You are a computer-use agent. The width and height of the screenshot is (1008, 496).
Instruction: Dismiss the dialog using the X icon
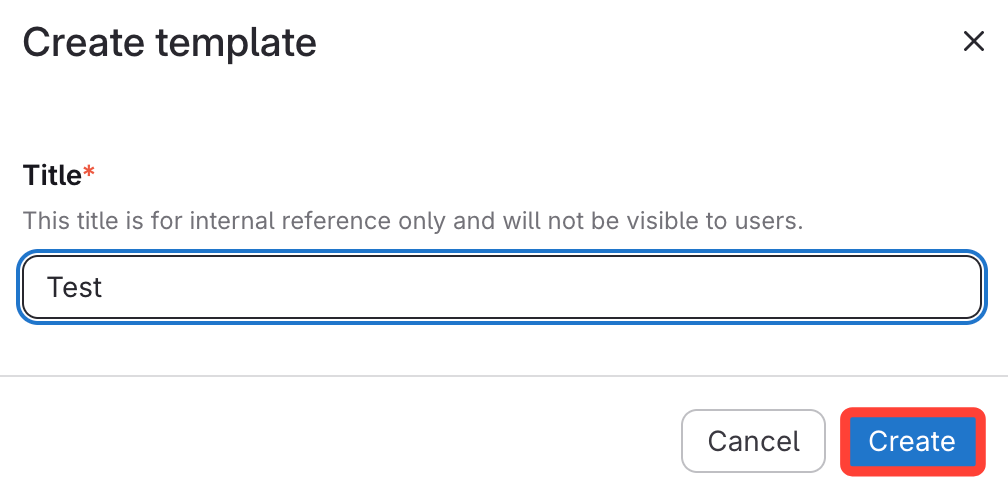click(x=973, y=41)
